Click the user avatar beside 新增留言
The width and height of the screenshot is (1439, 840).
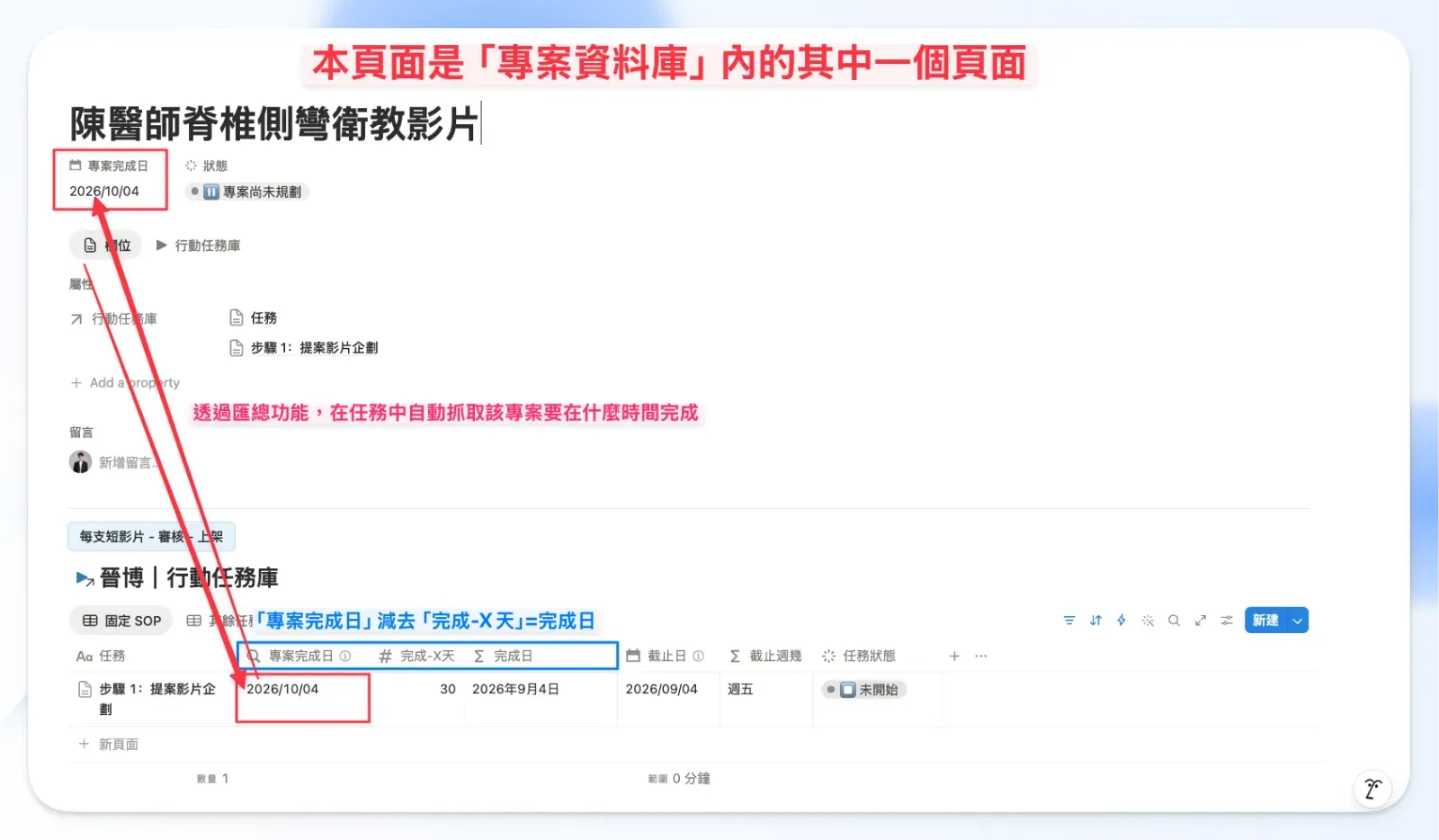80,462
